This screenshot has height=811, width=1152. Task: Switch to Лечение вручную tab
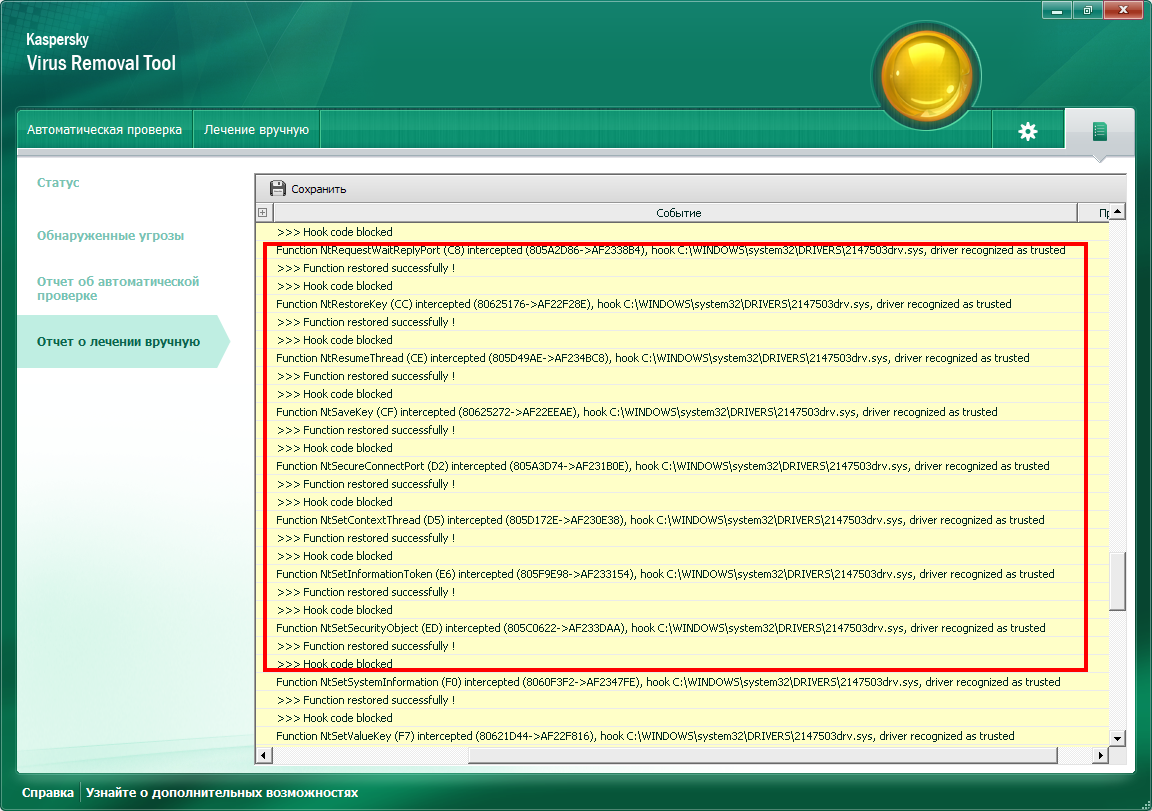pos(256,129)
